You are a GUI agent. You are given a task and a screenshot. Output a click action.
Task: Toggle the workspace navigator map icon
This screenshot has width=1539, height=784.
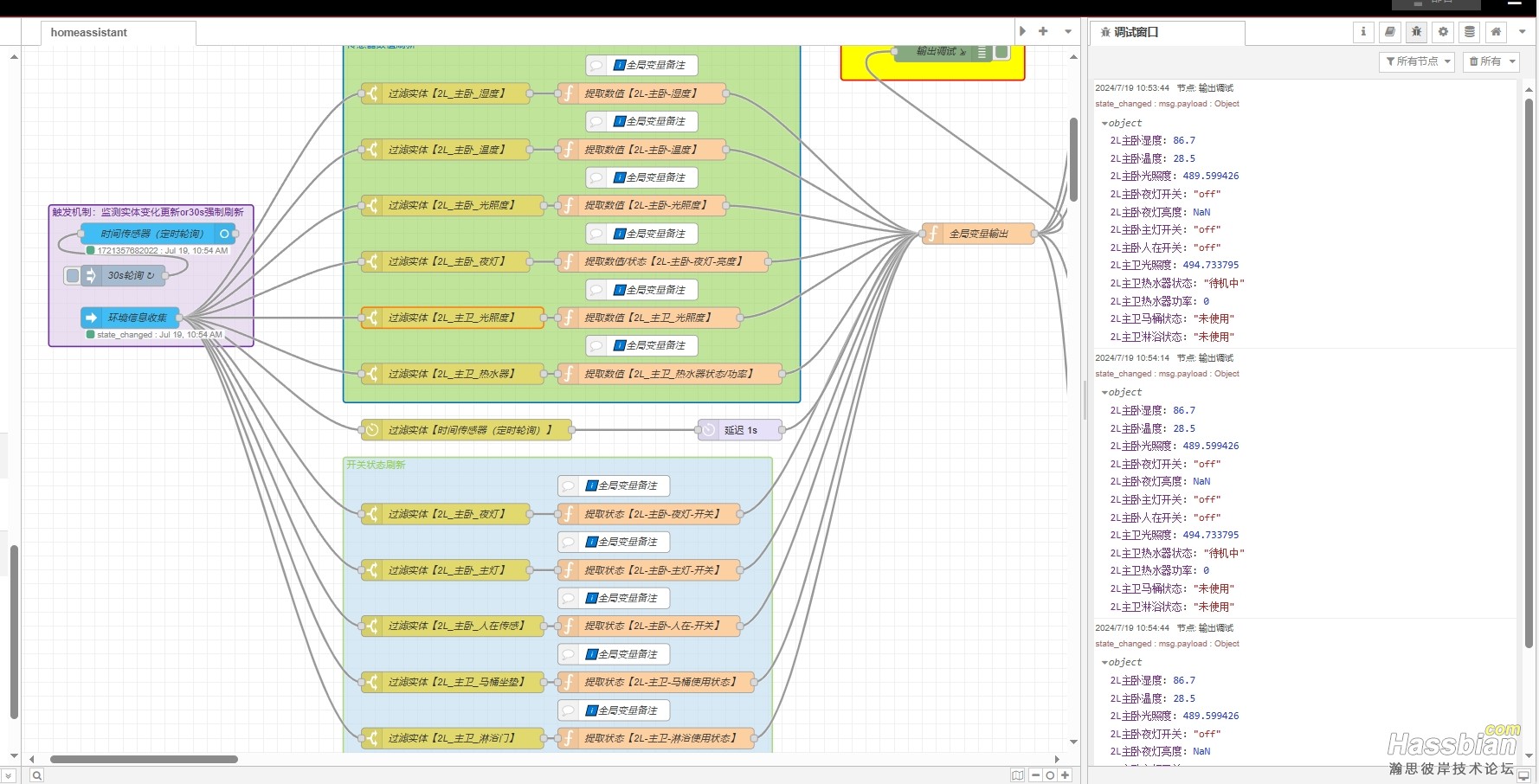coord(1018,775)
